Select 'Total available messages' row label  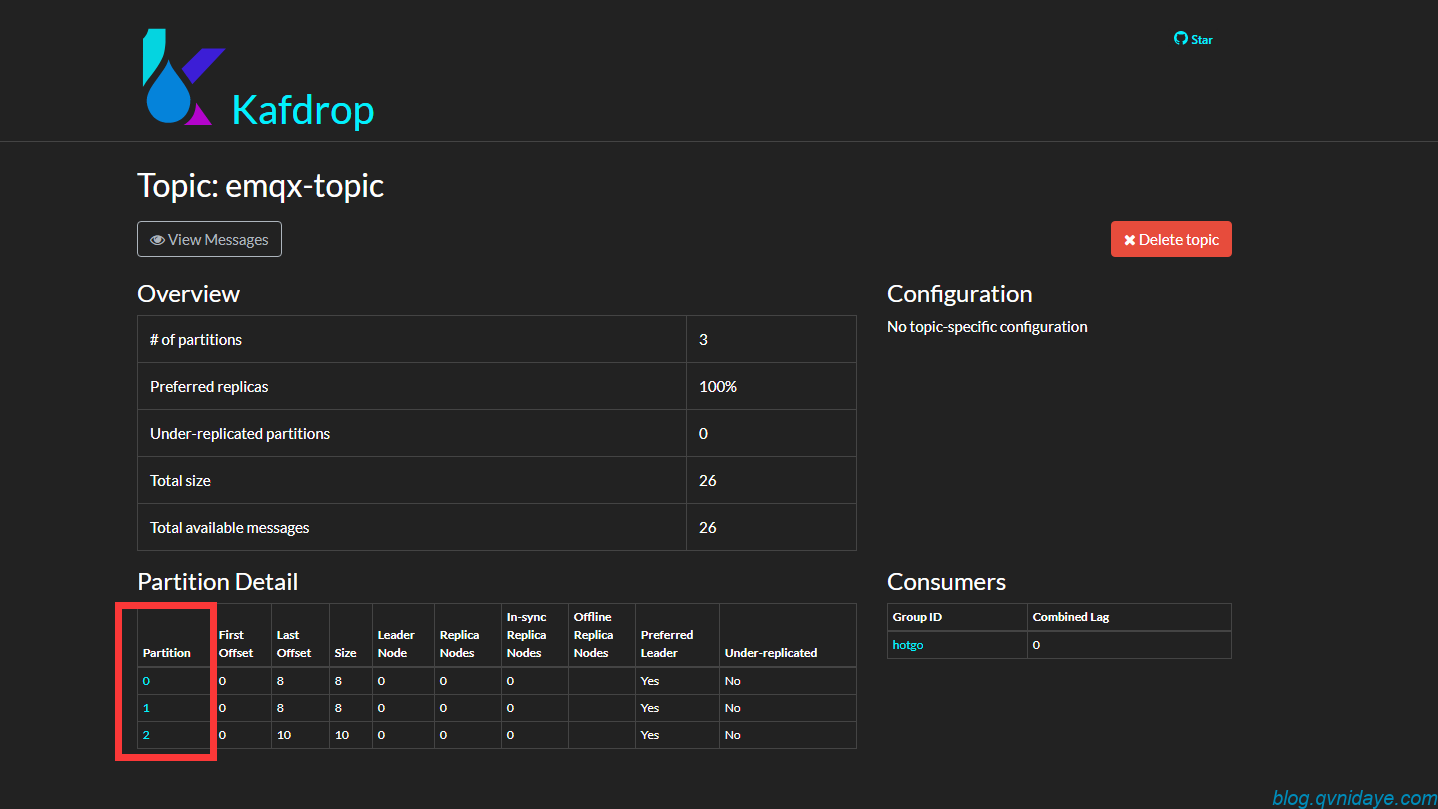tap(230, 528)
